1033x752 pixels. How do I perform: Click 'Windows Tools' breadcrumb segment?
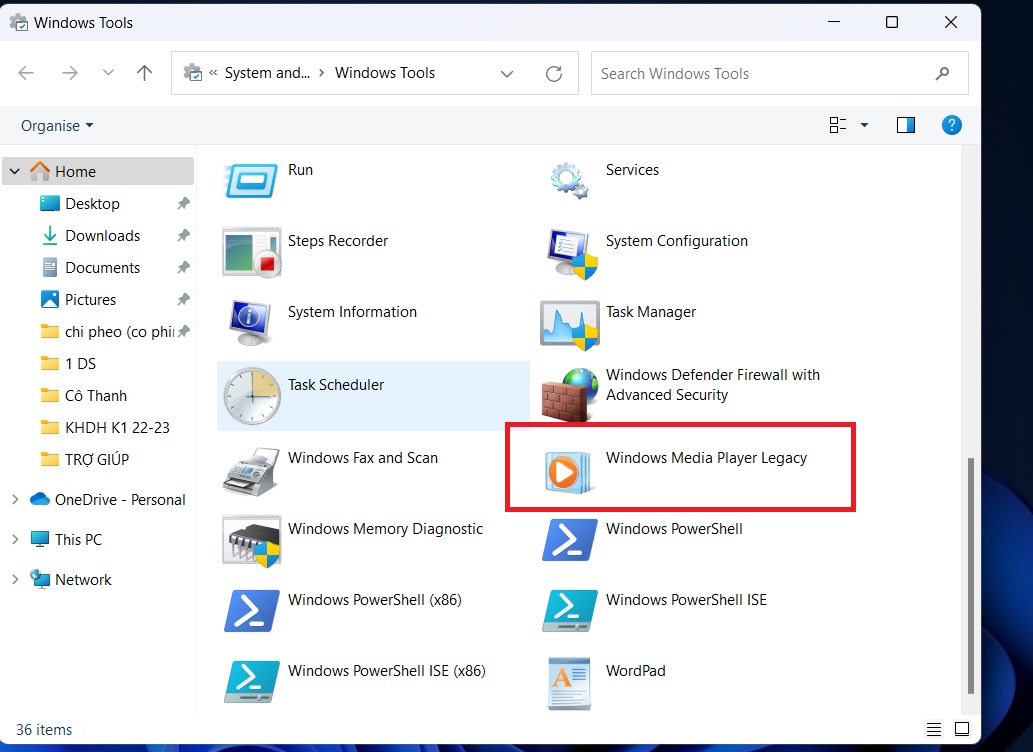click(385, 72)
